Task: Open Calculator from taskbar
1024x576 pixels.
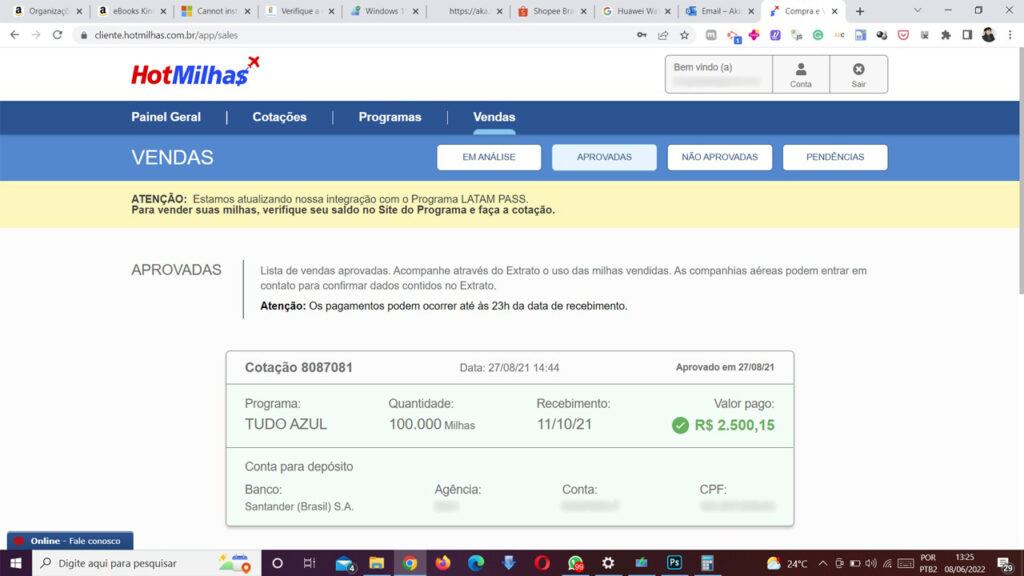Action: tap(707, 563)
